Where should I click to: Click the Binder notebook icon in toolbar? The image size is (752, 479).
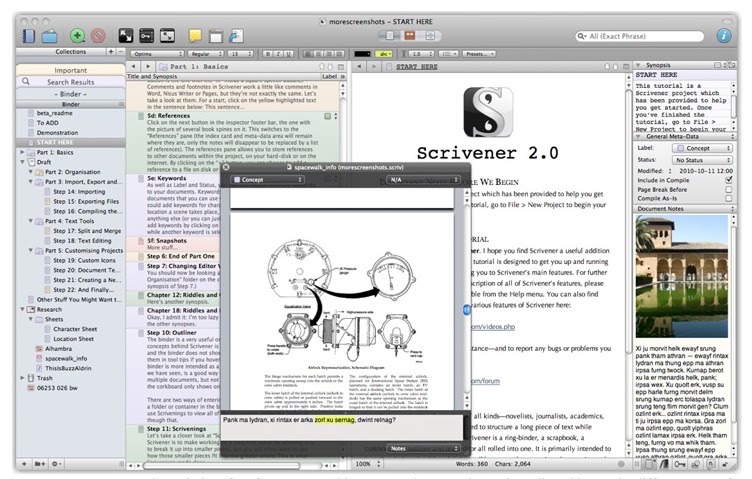(29, 36)
